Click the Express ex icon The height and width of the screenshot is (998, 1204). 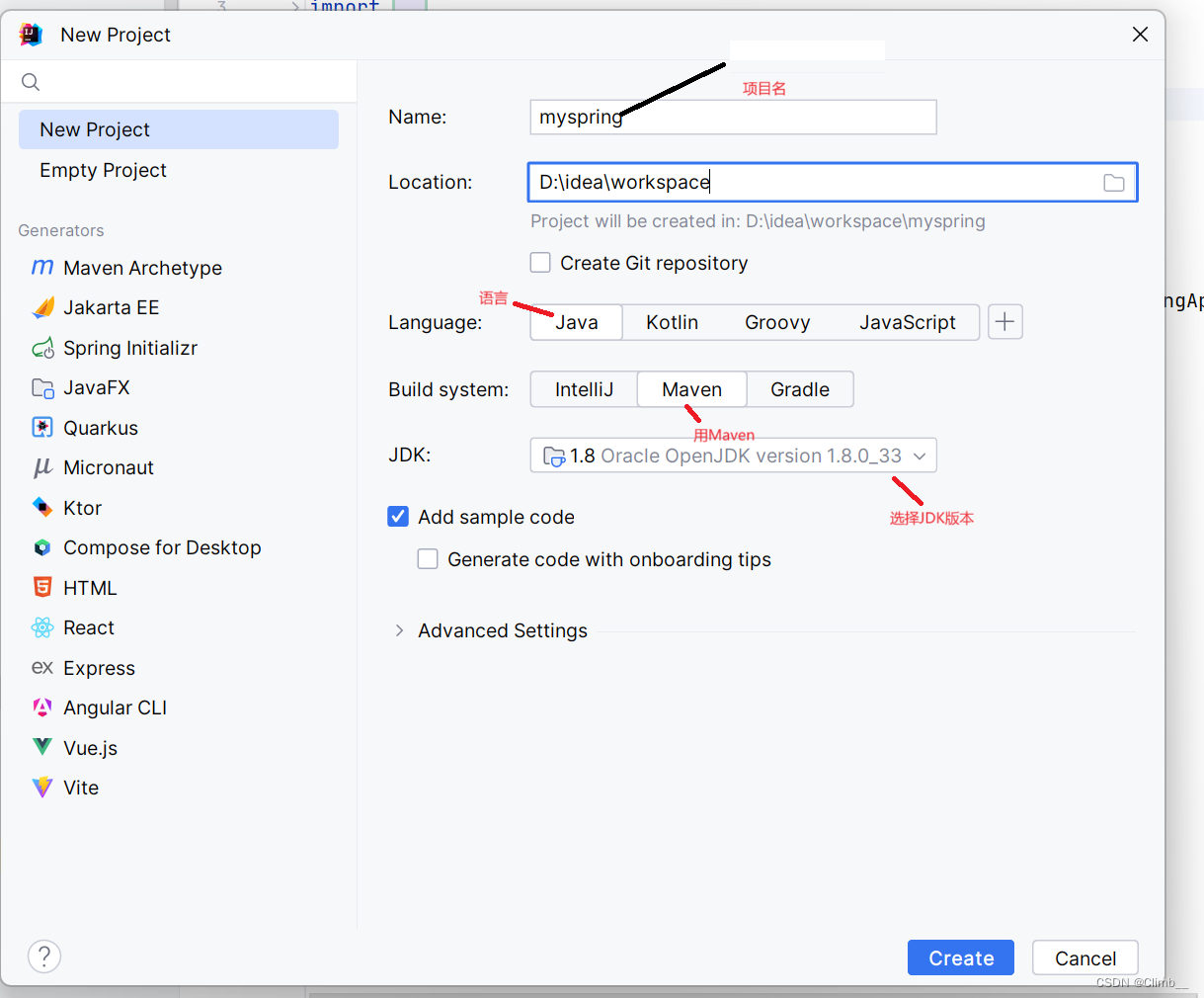(x=42, y=668)
